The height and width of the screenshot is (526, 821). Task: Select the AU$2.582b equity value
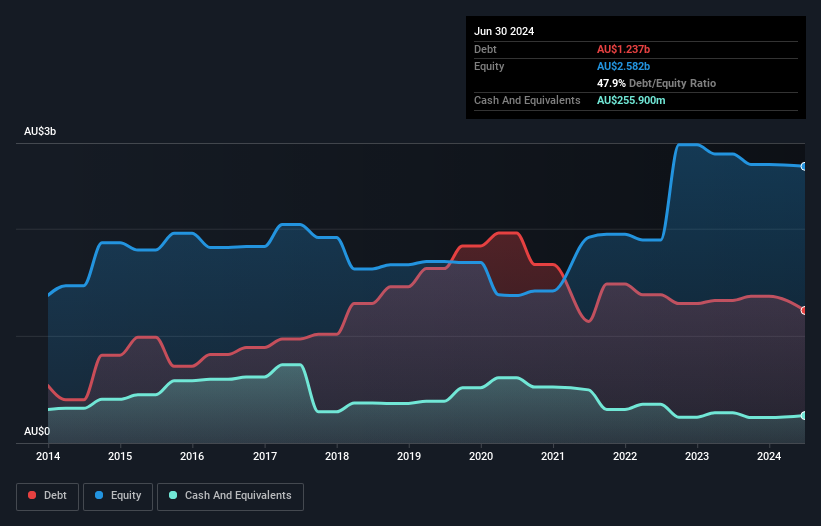(x=623, y=66)
